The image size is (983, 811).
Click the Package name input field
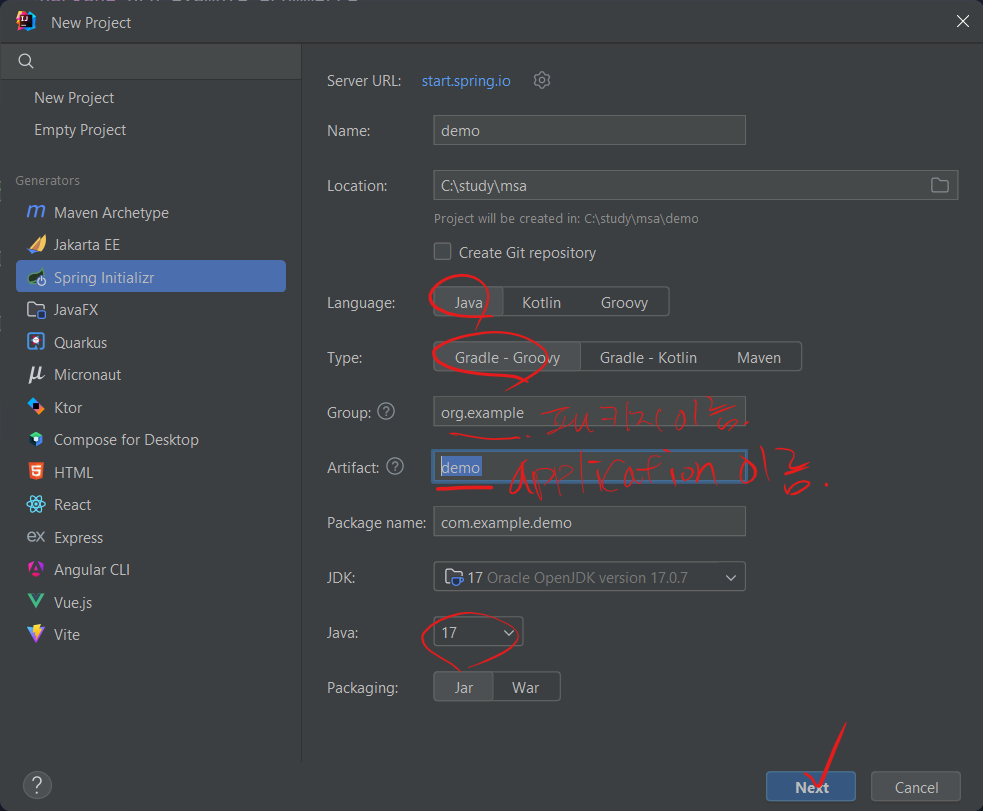589,522
